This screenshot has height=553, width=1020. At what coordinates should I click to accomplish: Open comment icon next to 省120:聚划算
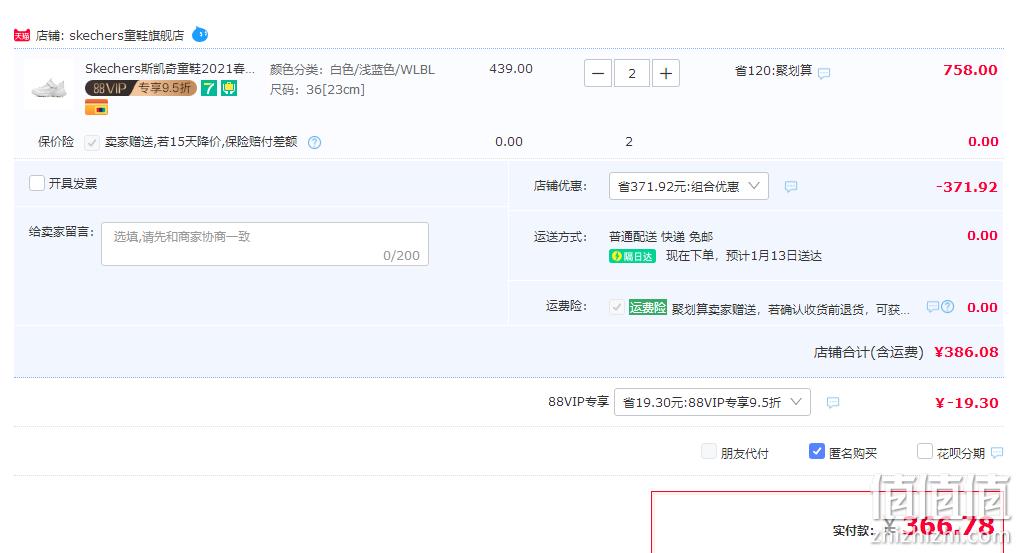click(x=824, y=73)
